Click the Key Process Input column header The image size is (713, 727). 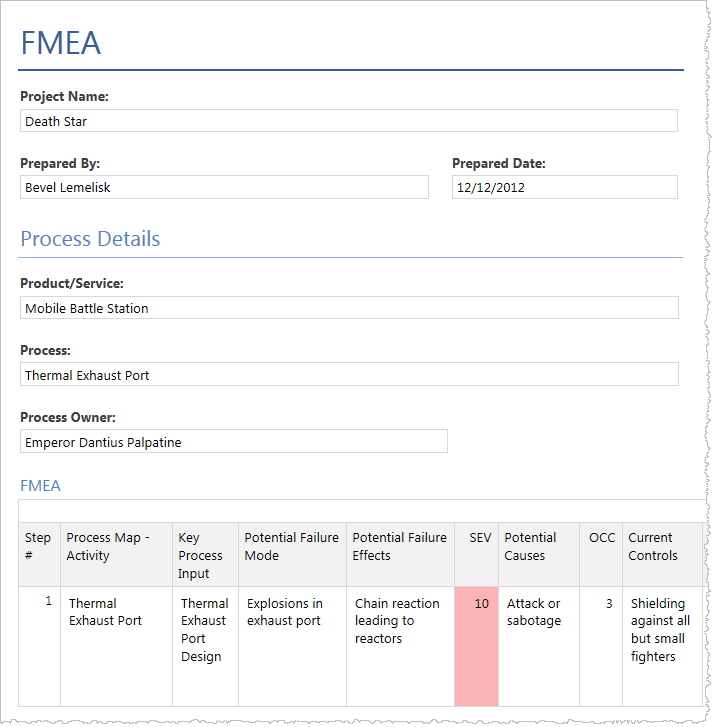click(x=205, y=555)
